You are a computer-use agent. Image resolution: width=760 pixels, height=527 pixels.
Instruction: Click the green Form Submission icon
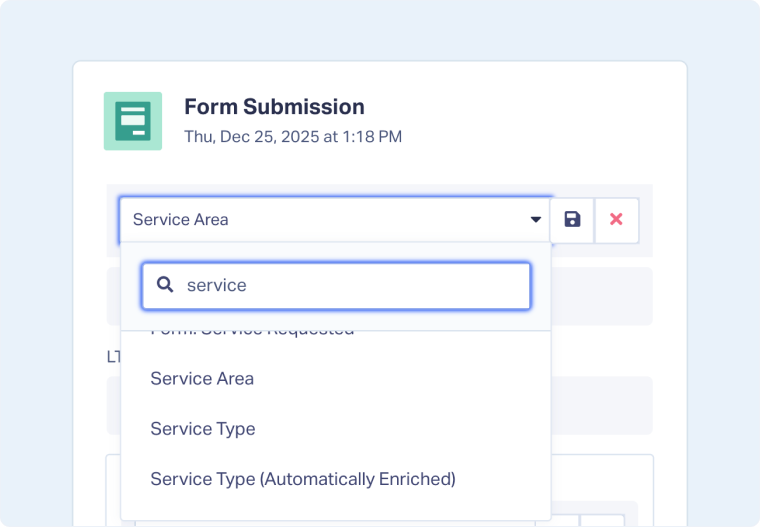pos(132,121)
